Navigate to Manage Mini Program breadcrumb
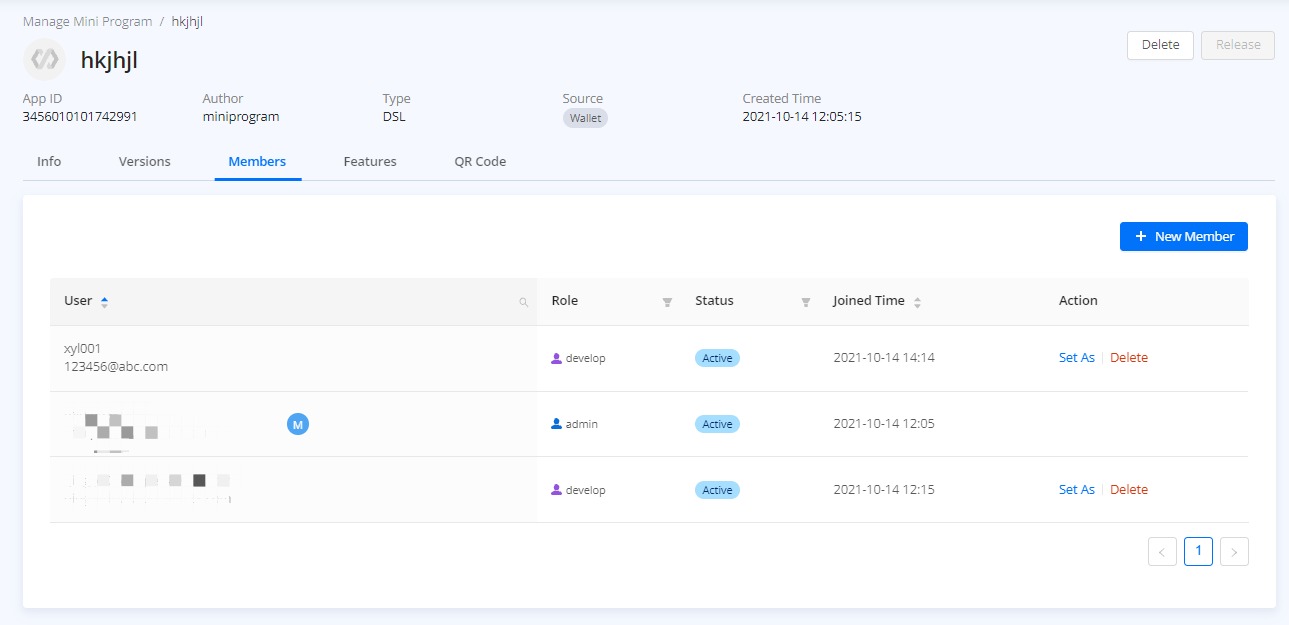Screen dimensions: 1289x625 88,21
